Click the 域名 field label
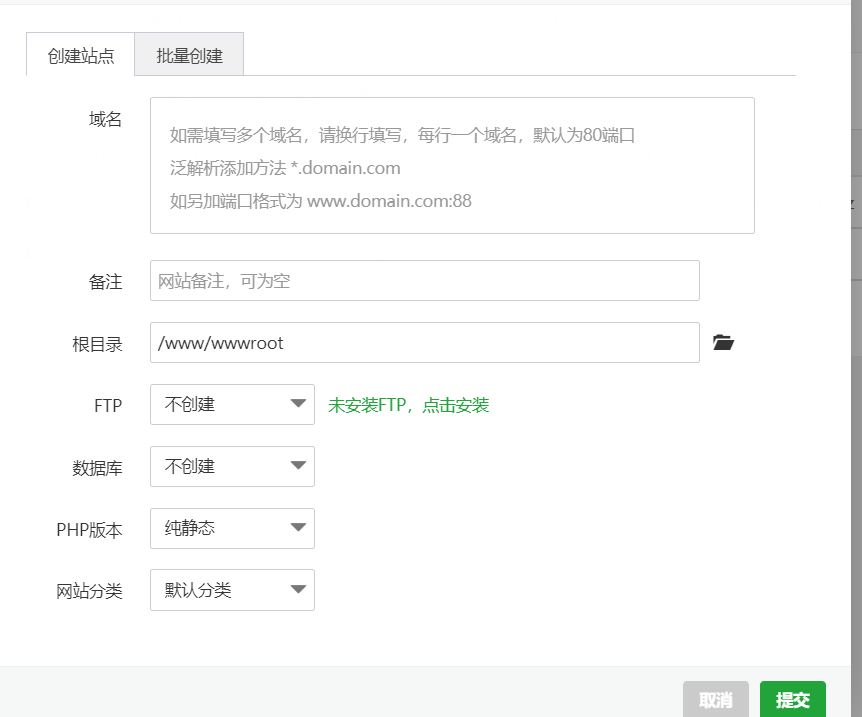 pyautogui.click(x=105, y=120)
